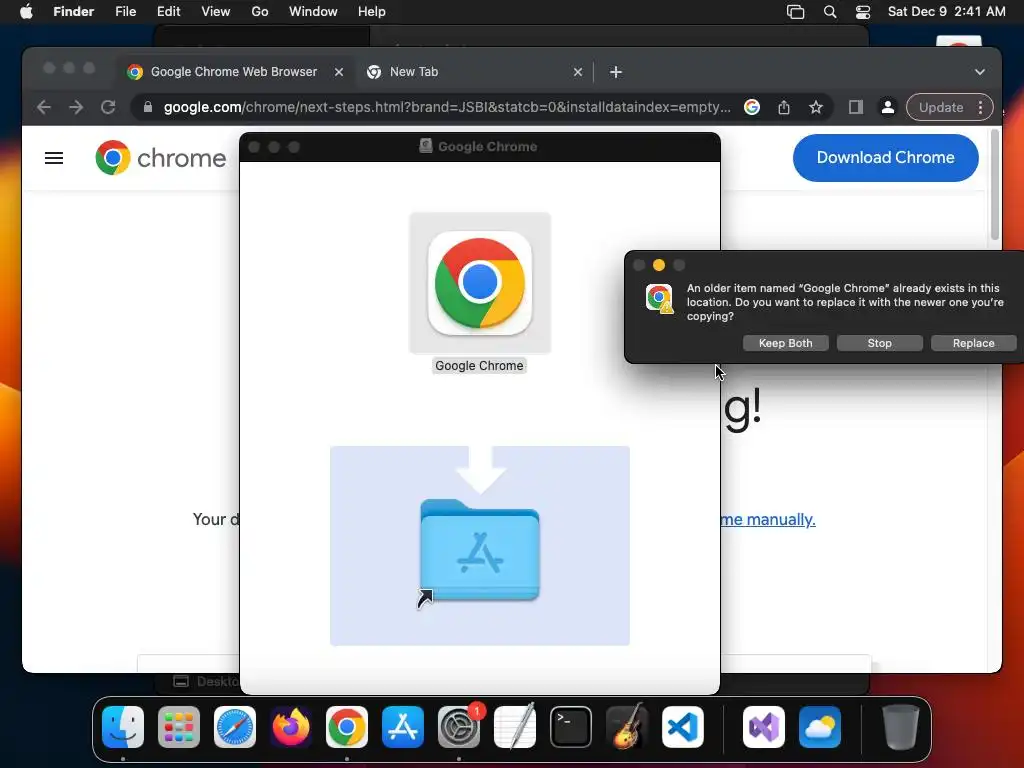Open the Chrome profile avatar icon
Viewport: 1024px width, 768px height.
click(x=888, y=107)
